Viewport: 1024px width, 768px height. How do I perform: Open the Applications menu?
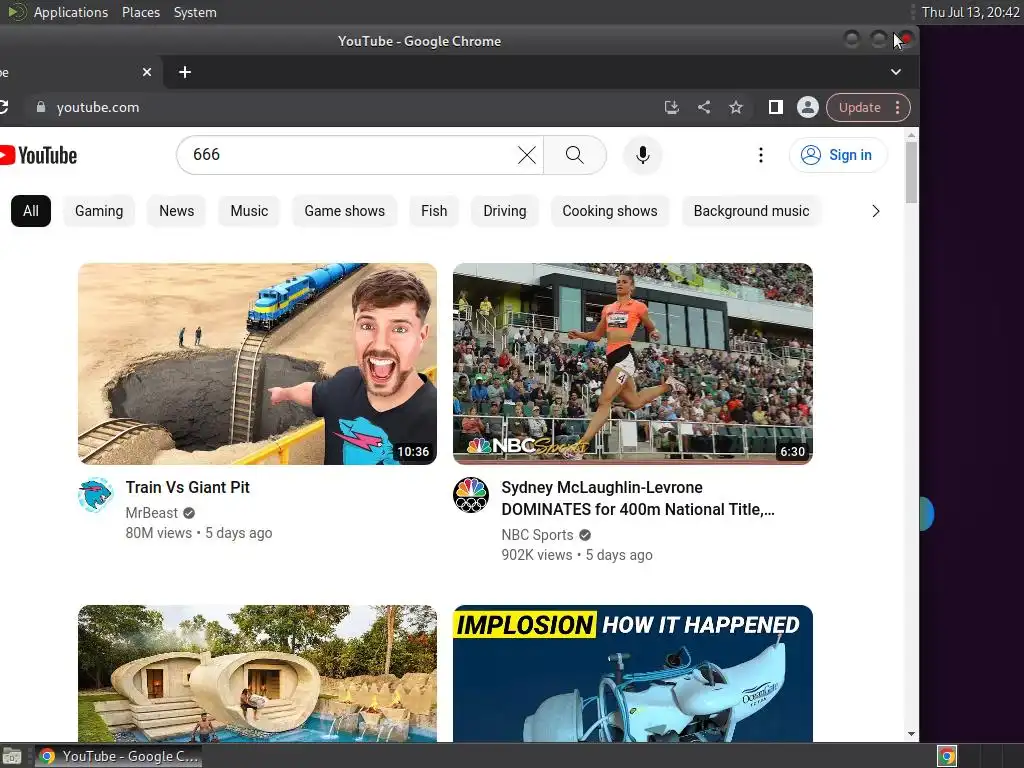(71, 12)
